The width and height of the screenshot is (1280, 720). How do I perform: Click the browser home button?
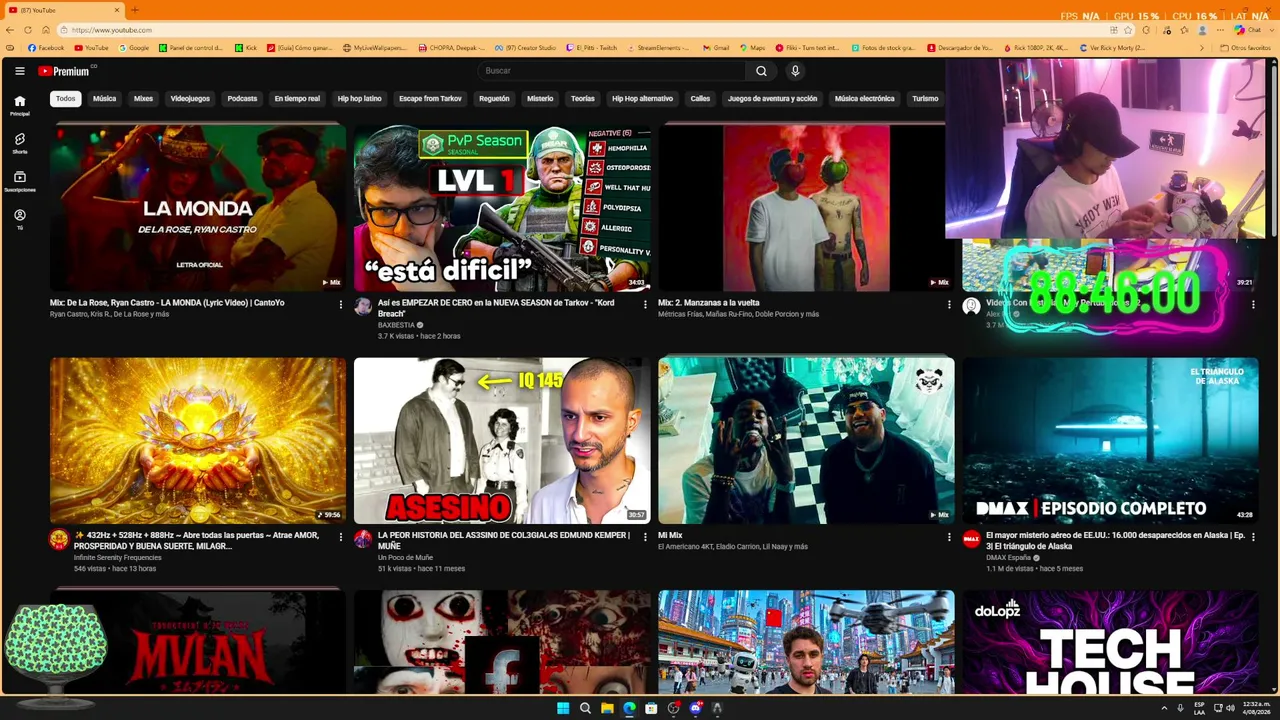45,30
